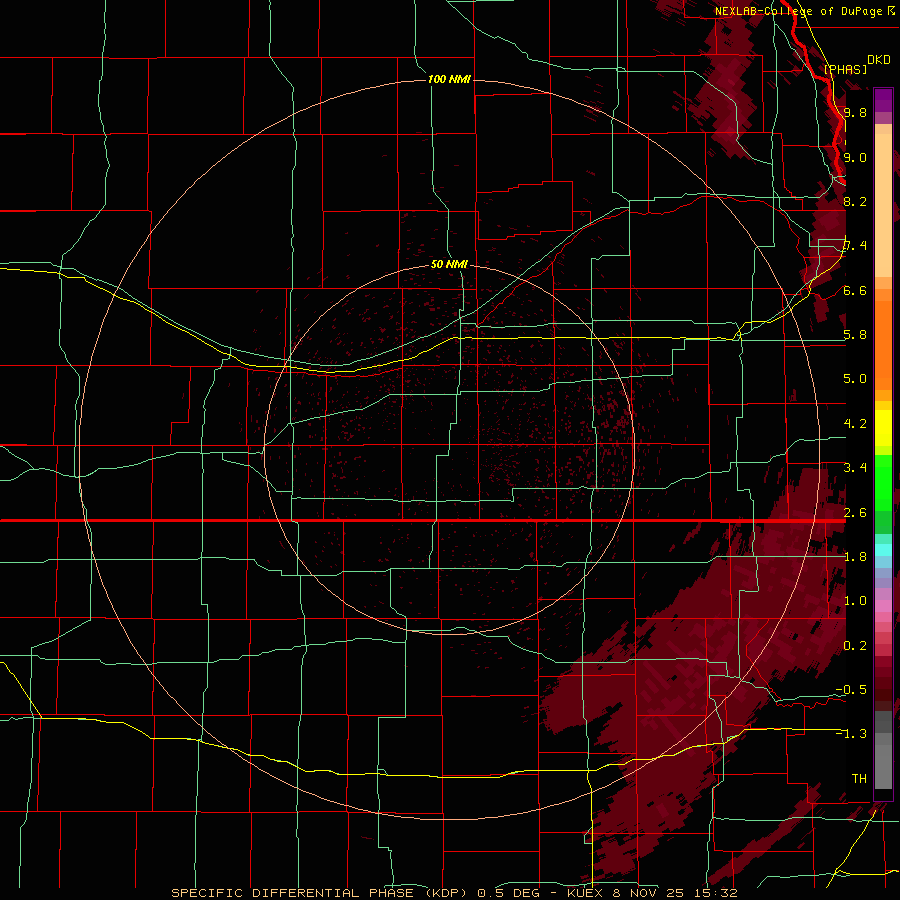Click the 5.0 scale value
The image size is (900, 900).
(855, 379)
